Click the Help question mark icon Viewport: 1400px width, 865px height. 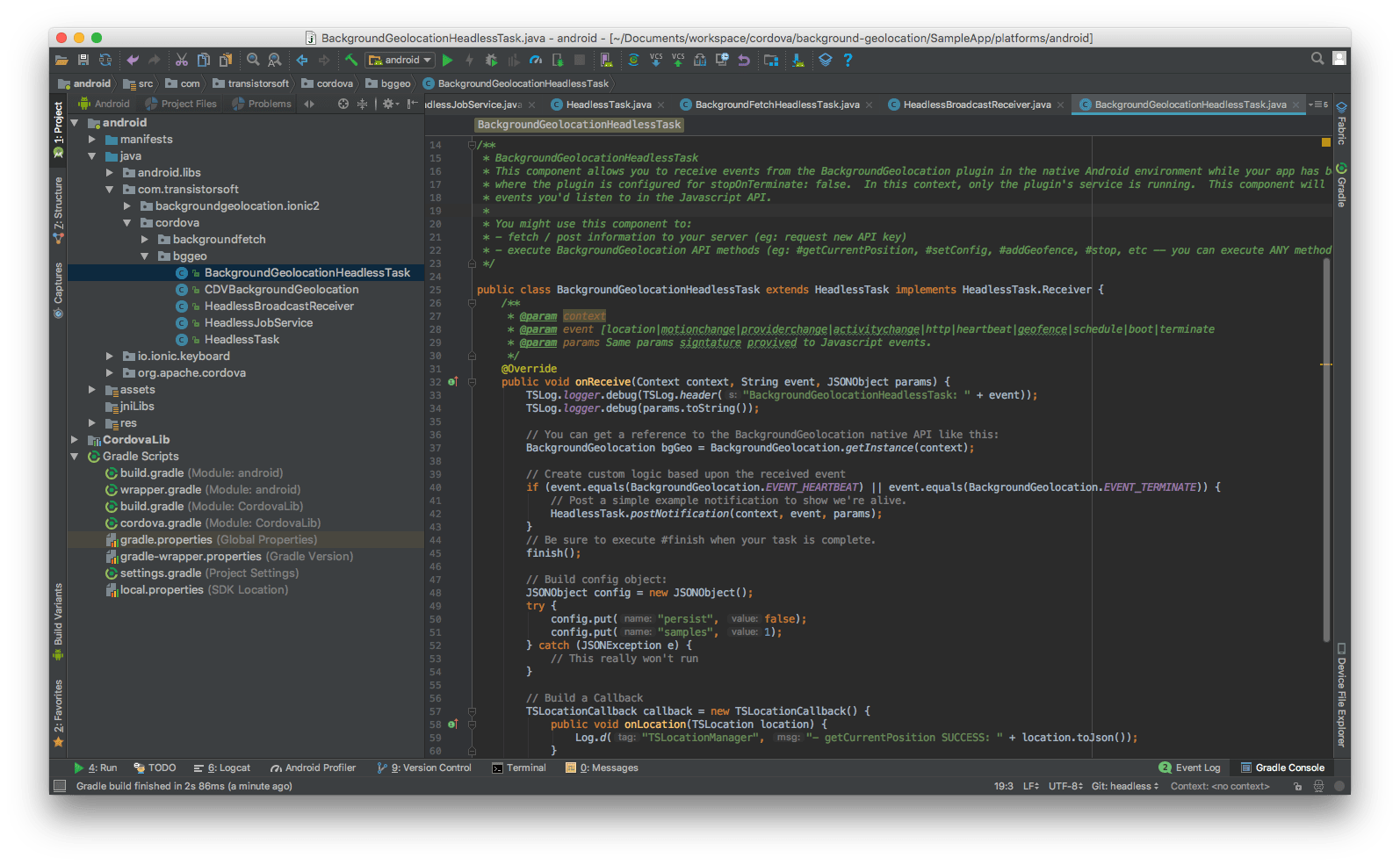[x=848, y=60]
